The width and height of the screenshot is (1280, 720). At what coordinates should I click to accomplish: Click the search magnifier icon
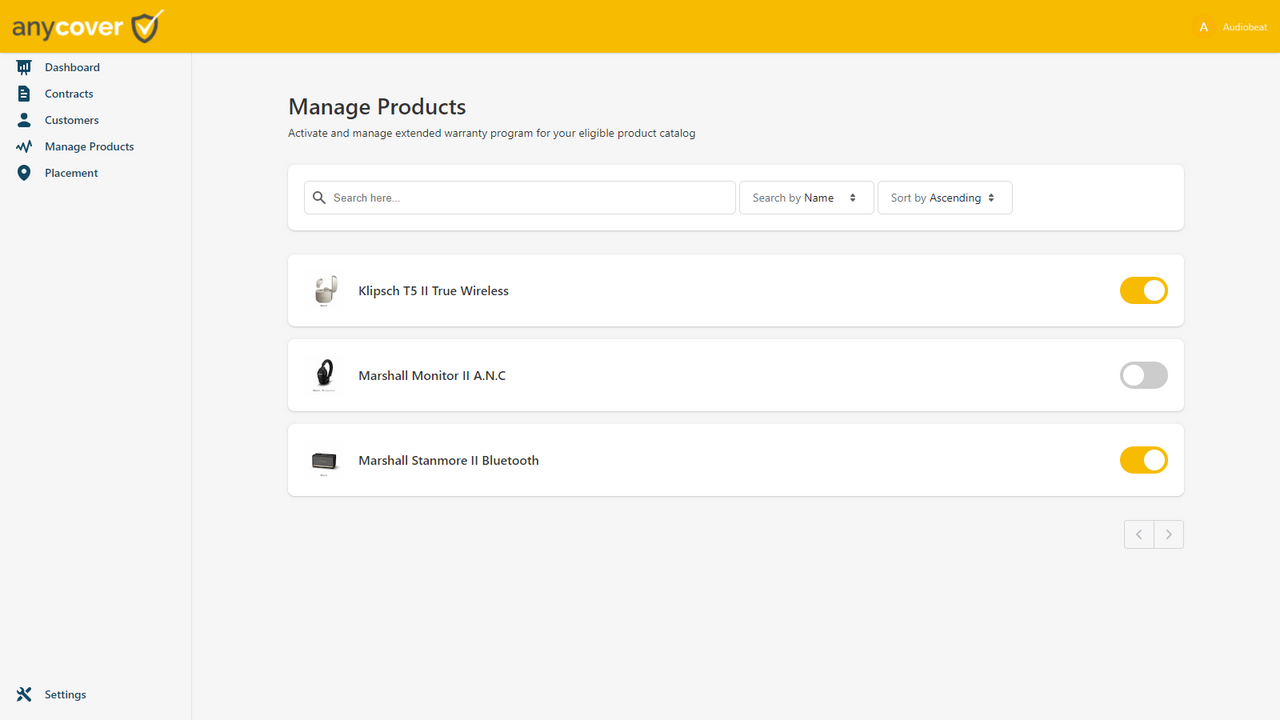(319, 197)
